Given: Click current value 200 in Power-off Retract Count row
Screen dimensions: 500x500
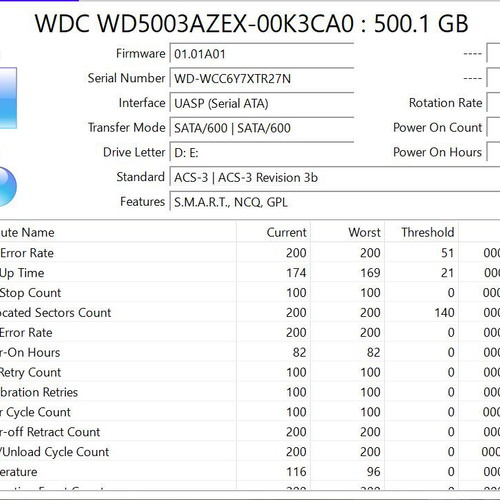Looking at the screenshot, I should (296, 432).
